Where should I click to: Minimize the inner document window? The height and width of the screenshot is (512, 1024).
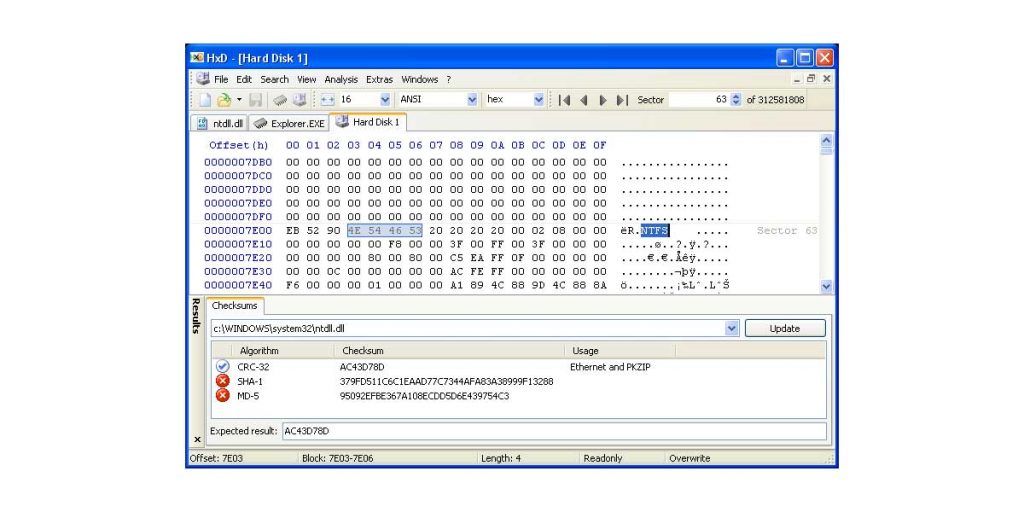[x=797, y=79]
